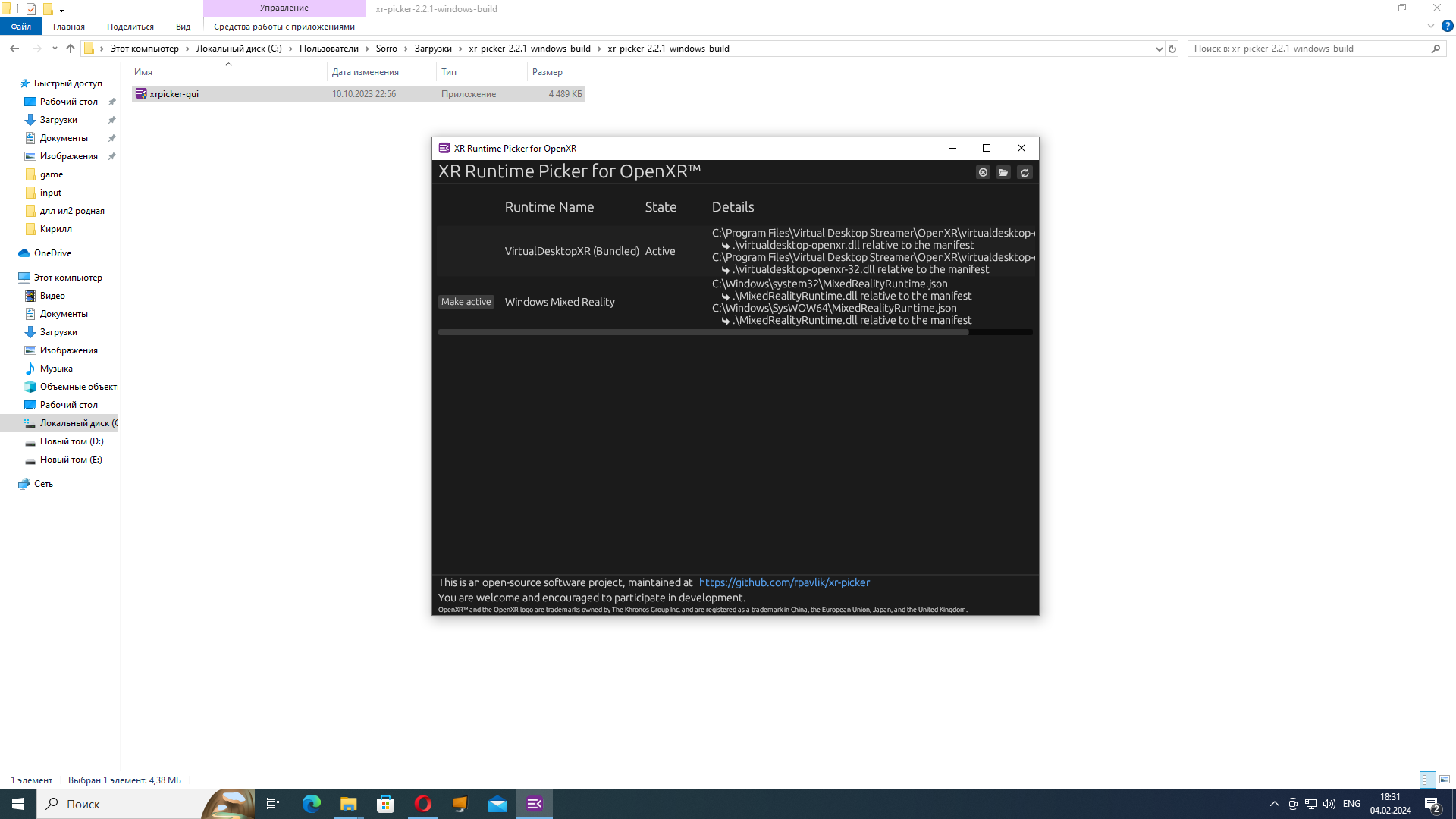The width and height of the screenshot is (1456, 819).
Task: Click the Details column header
Action: tap(733, 207)
